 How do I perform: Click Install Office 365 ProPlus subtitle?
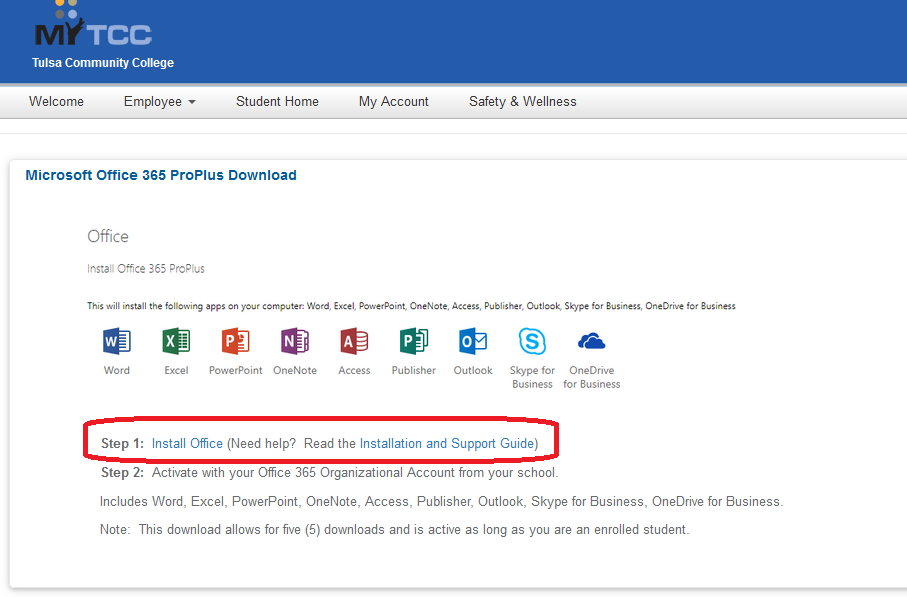pyautogui.click(x=146, y=268)
